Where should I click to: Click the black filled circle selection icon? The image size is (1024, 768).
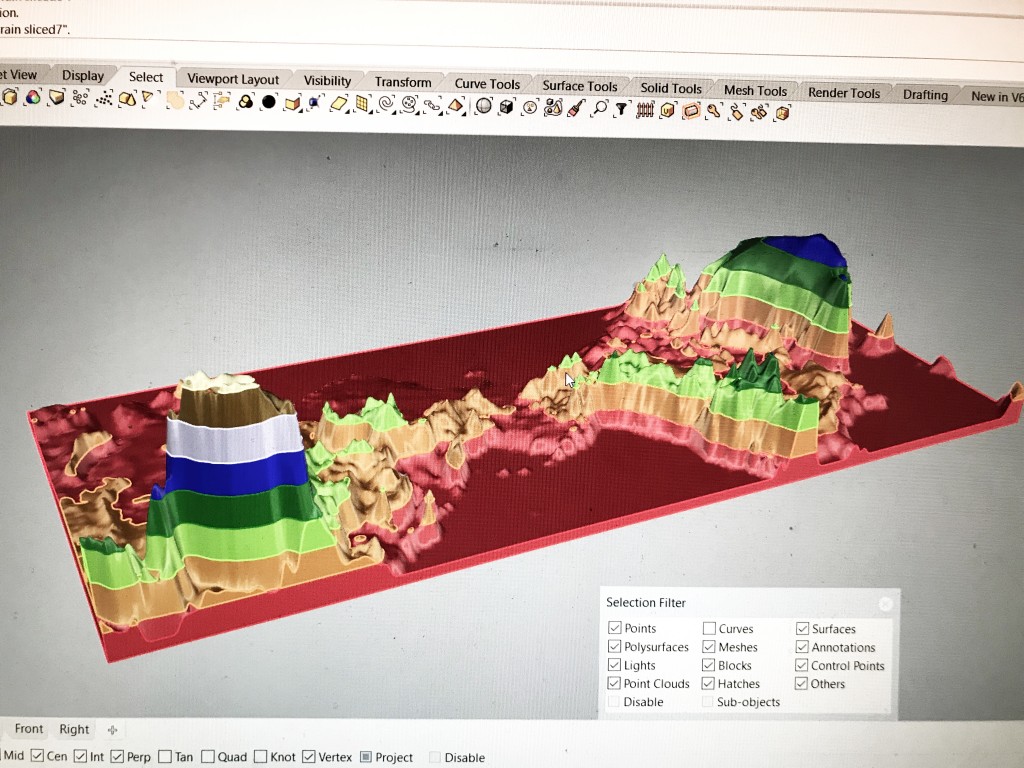pyautogui.click(x=269, y=102)
